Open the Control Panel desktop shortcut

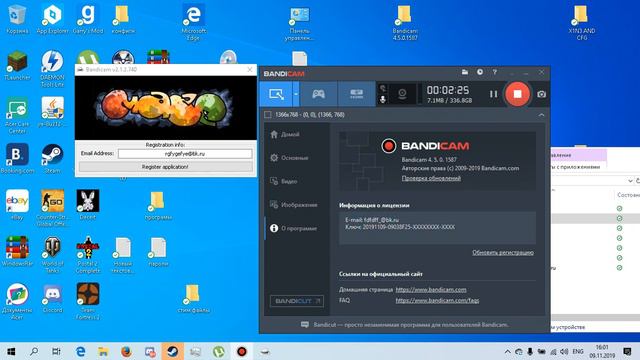299,23
